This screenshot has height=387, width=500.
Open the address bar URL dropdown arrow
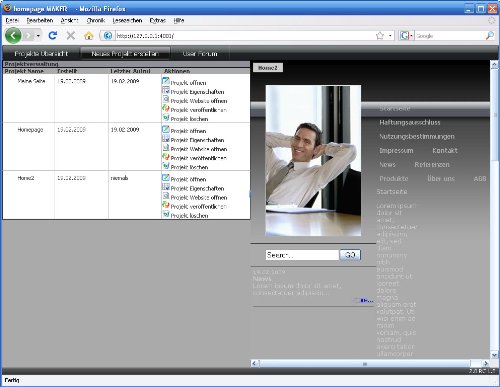click(390, 36)
